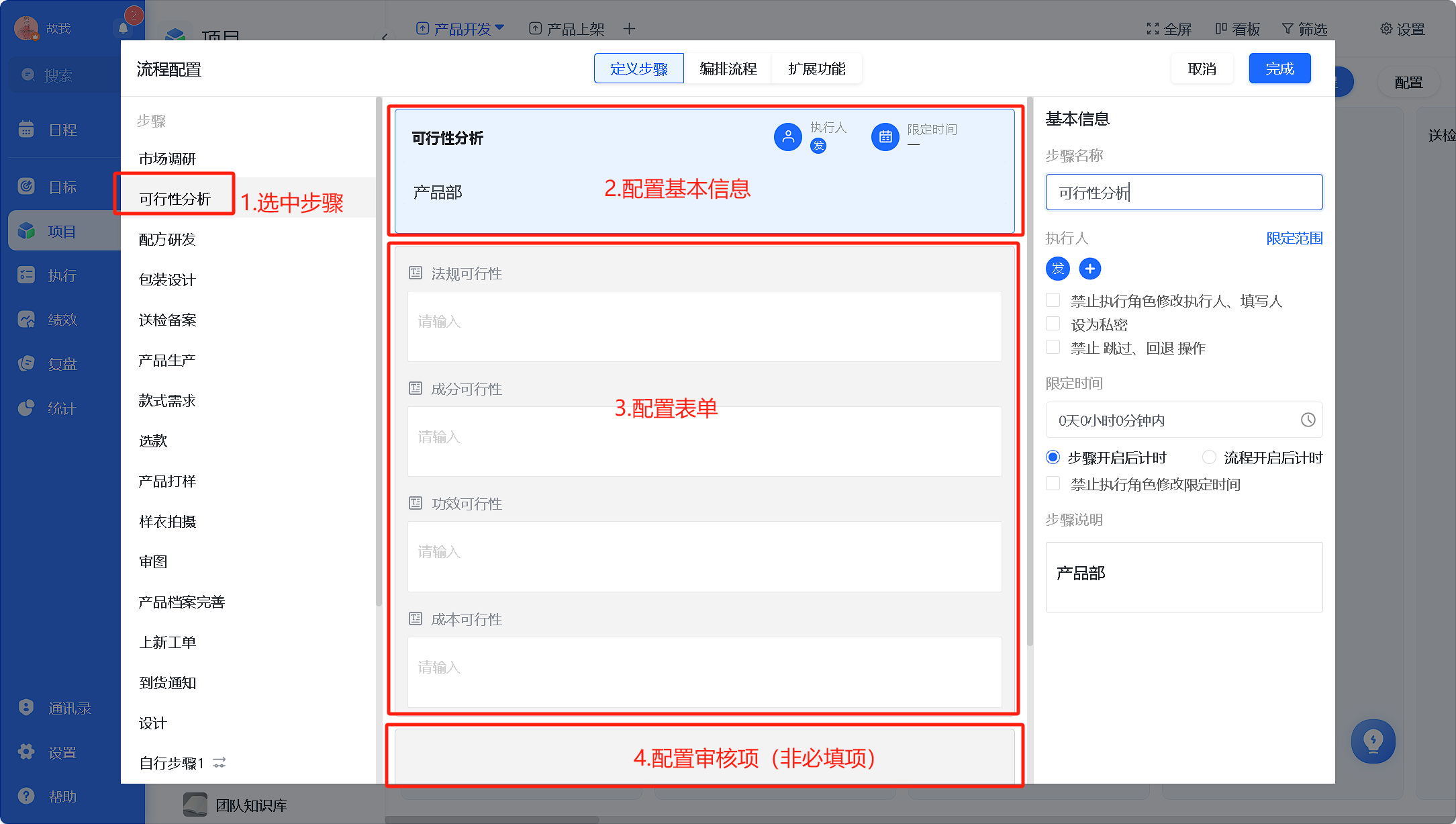1456x824 pixels.
Task: Open the 0天0小时0分钟内 time selector
Action: [x=1184, y=420]
